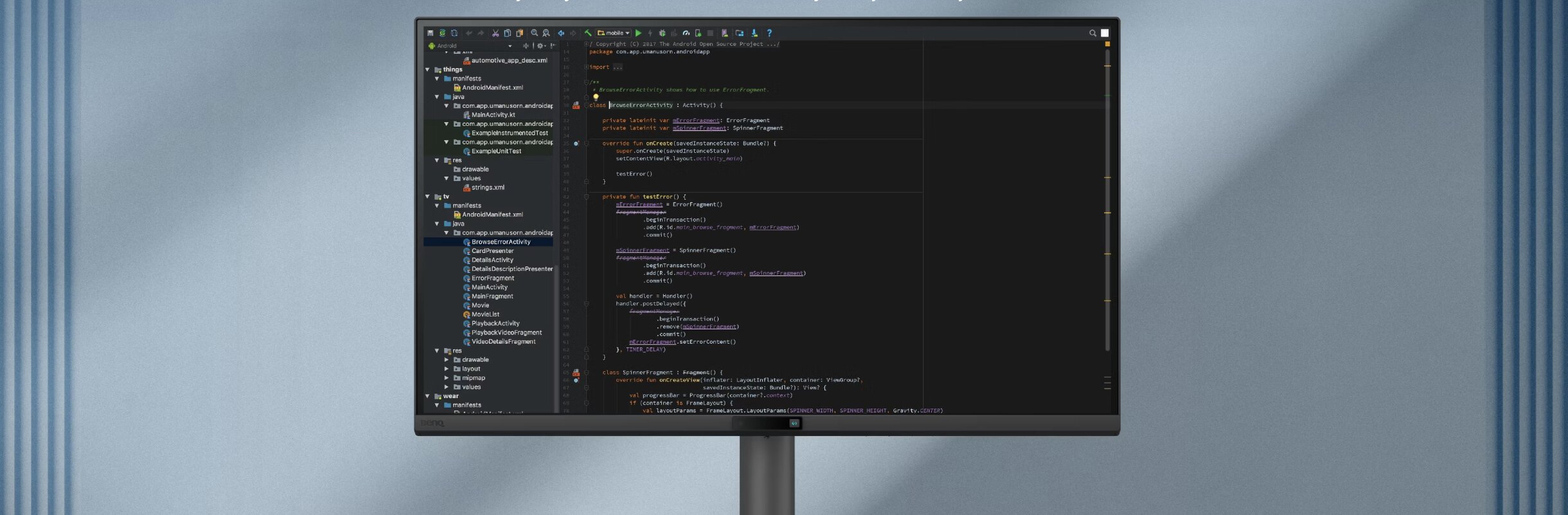The width and height of the screenshot is (1568, 515).
Task: Collapse the wear module arrow
Action: [x=428, y=396]
